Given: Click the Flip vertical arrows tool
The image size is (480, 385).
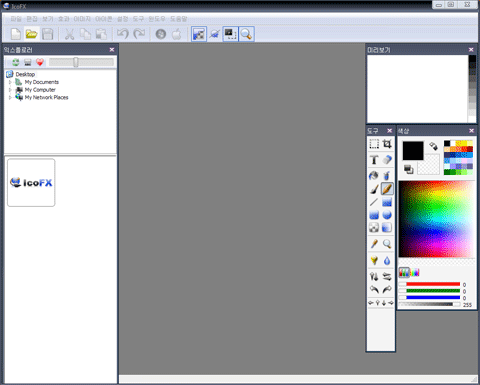Looking at the screenshot, I should coord(374,276).
